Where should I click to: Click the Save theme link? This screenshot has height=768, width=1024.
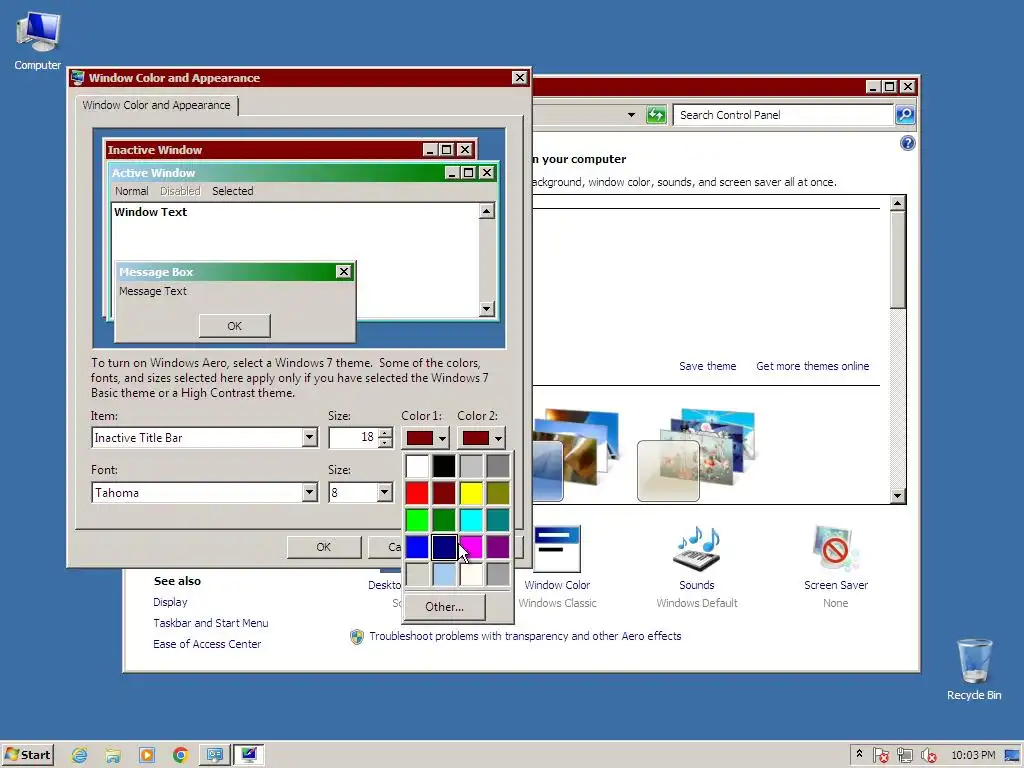coord(707,366)
